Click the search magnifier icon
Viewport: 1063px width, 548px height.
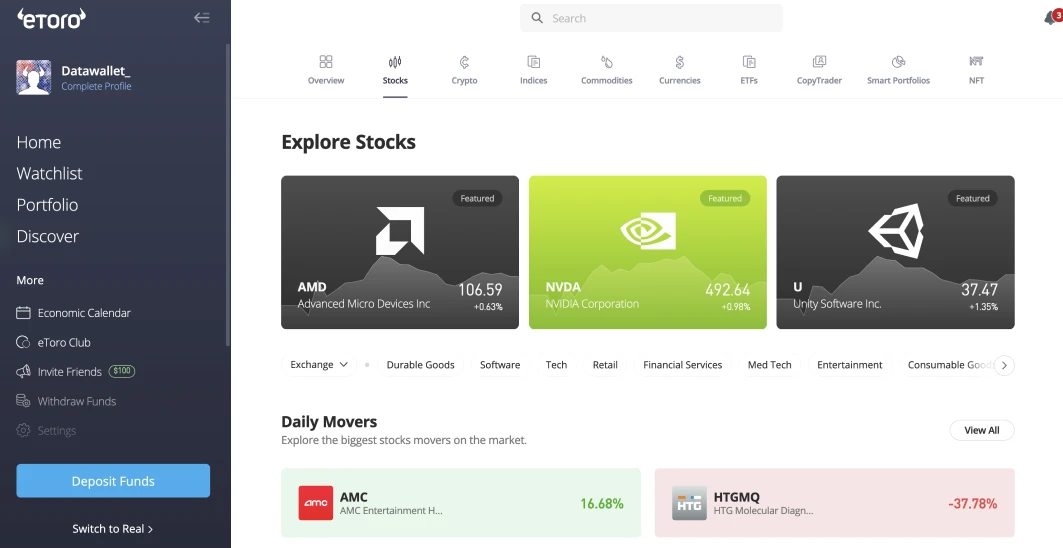pyautogui.click(x=537, y=18)
